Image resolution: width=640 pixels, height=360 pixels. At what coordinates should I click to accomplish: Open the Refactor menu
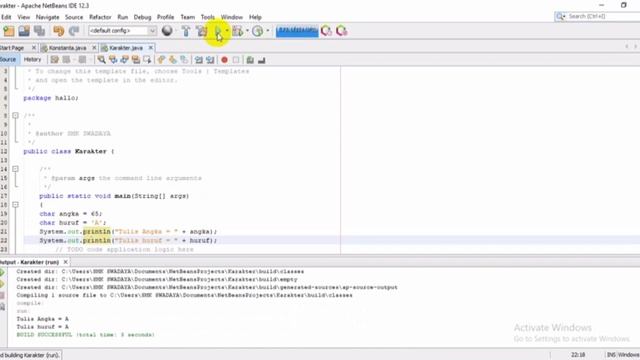[x=100, y=17]
